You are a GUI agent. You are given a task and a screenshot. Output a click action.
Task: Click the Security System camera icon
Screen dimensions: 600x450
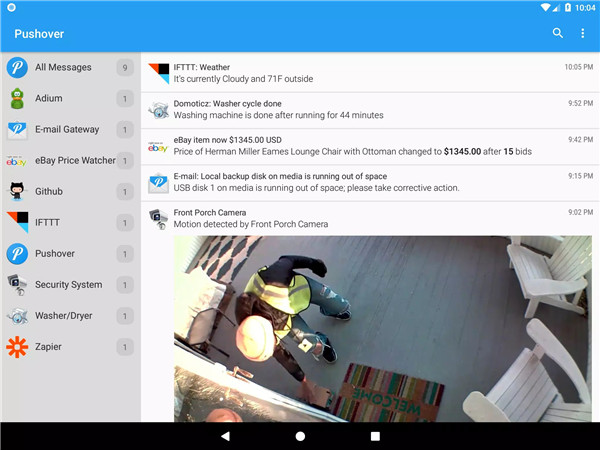17,284
